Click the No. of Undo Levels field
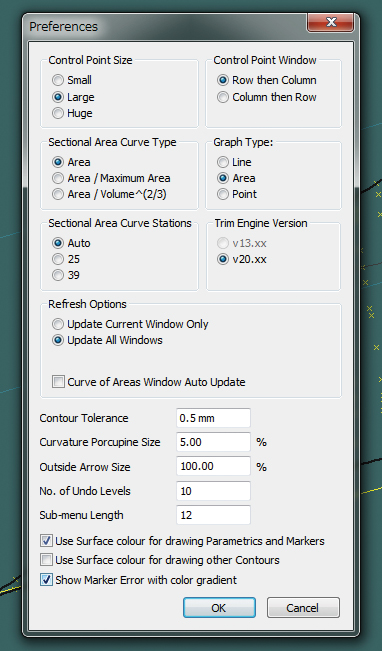382x651 pixels. [213, 491]
